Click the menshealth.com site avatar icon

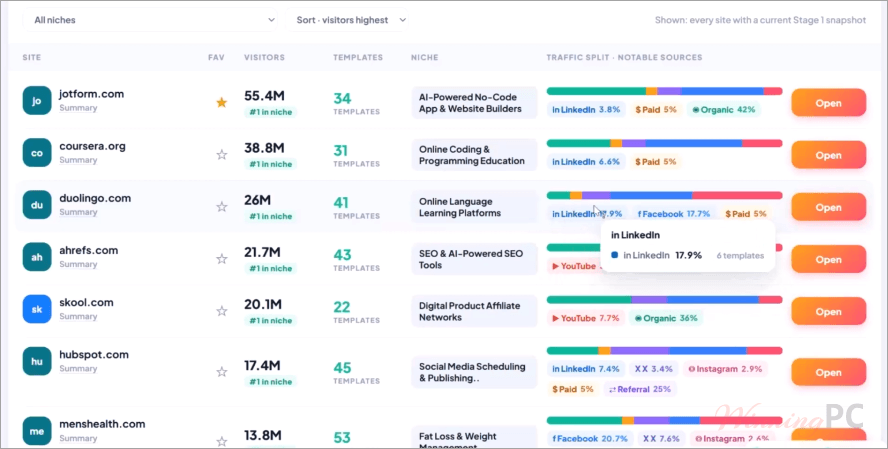coord(37,431)
